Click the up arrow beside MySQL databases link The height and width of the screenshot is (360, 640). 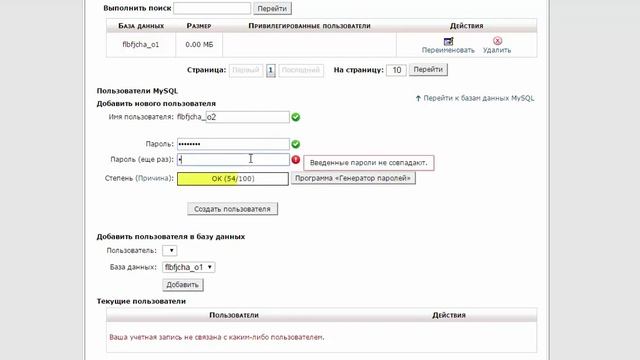click(x=418, y=98)
